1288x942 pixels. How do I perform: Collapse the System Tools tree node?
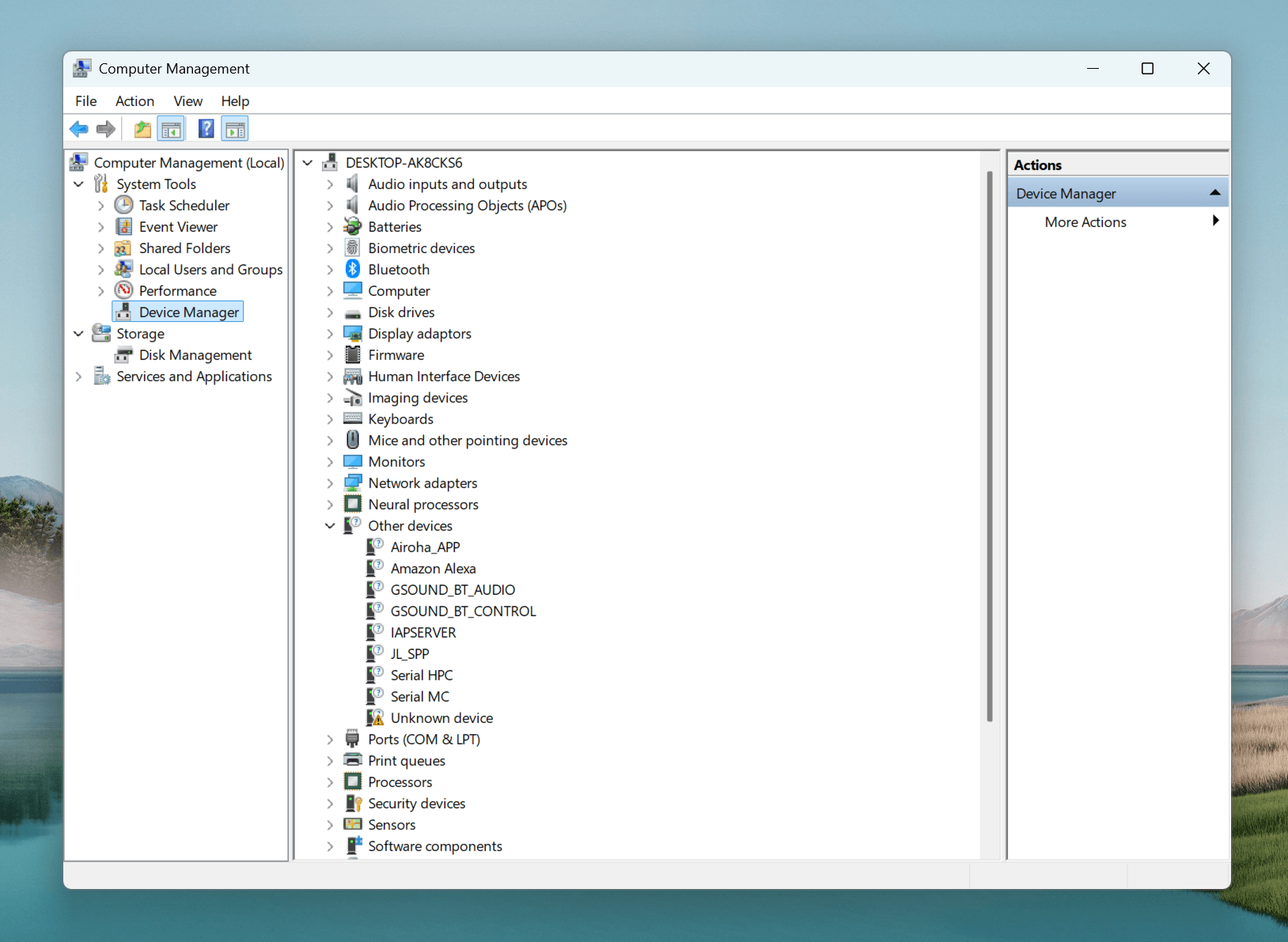click(78, 184)
